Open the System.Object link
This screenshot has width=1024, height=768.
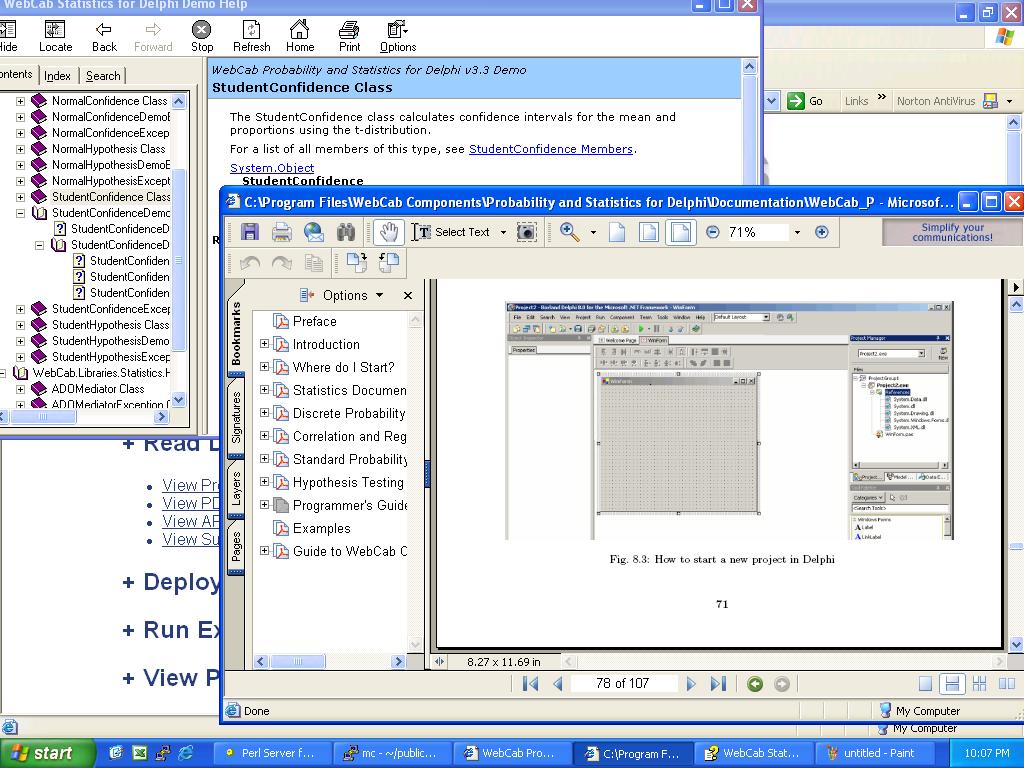point(272,168)
